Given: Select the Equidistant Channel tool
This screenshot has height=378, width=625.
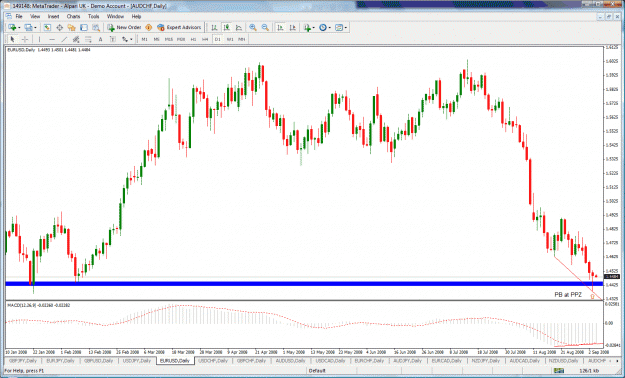Looking at the screenshot, I should point(76,39).
